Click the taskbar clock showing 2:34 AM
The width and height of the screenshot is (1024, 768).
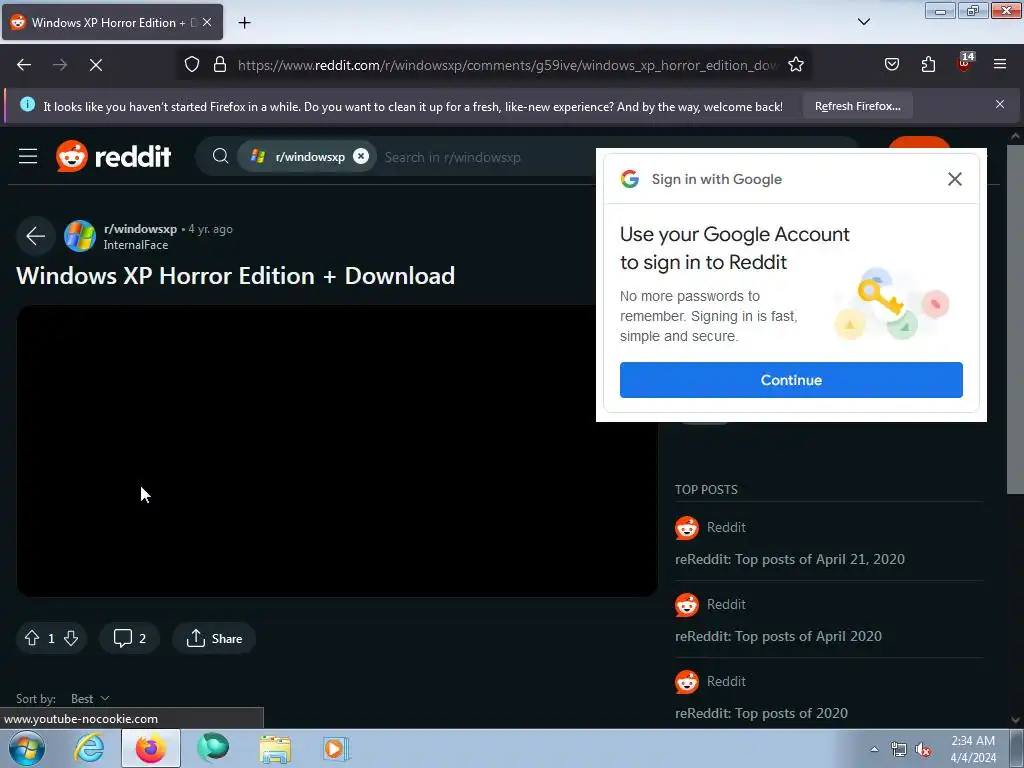pos(972,749)
